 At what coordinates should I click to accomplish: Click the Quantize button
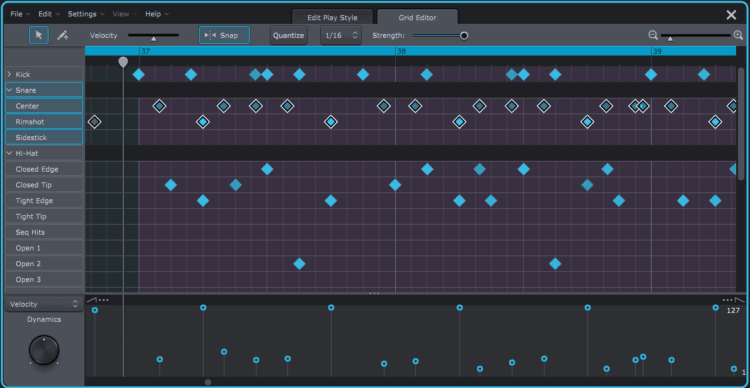[x=288, y=35]
